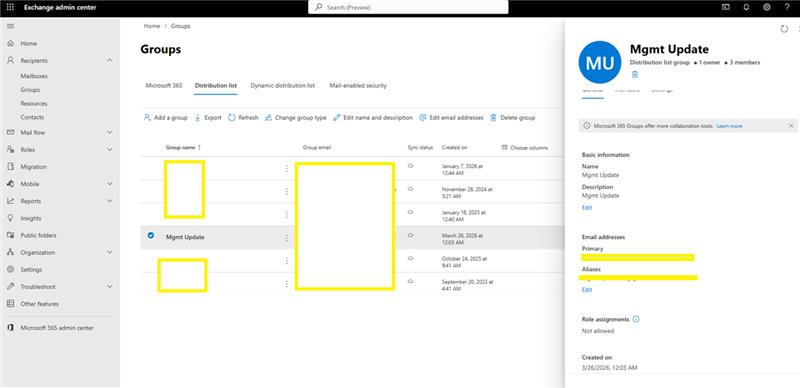
Task: Click the Microsoft 365 admin center icon
Action: tap(10, 328)
